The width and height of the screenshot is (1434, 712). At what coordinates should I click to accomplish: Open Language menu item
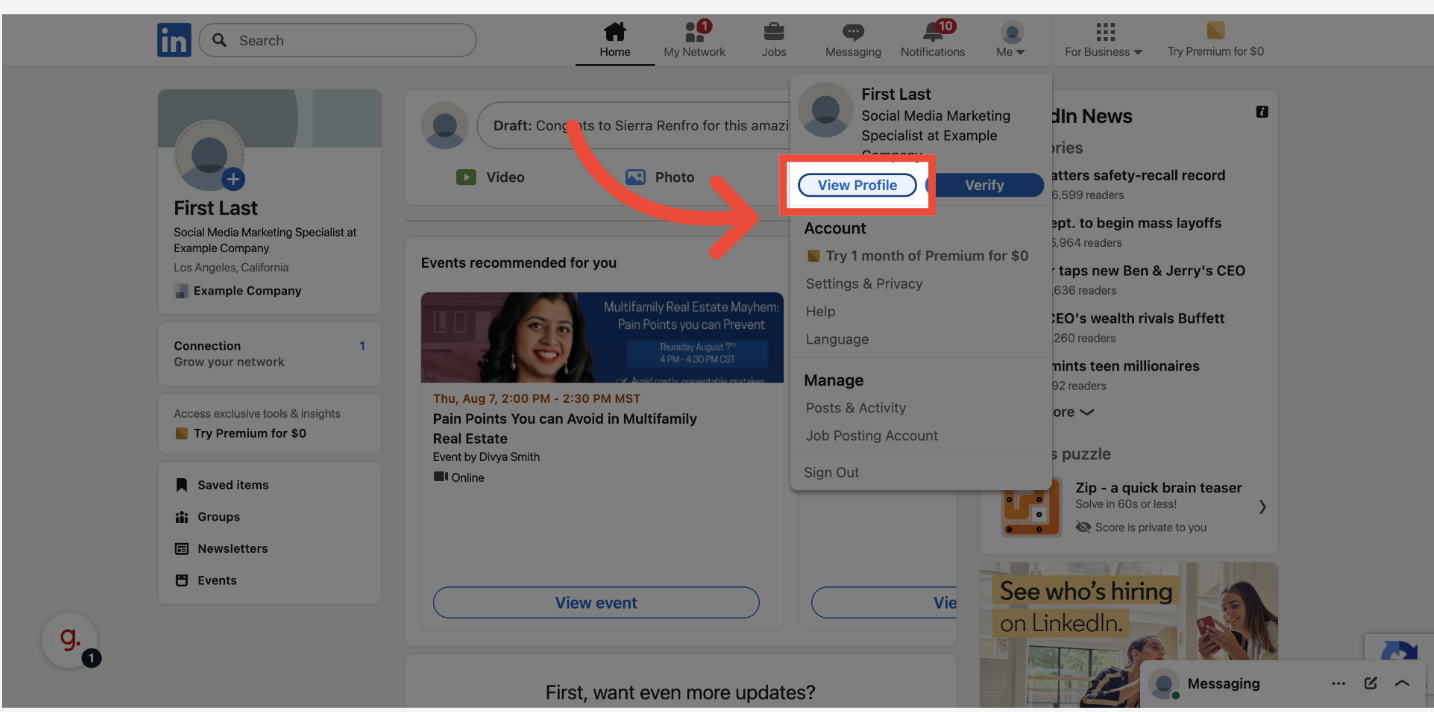click(837, 340)
